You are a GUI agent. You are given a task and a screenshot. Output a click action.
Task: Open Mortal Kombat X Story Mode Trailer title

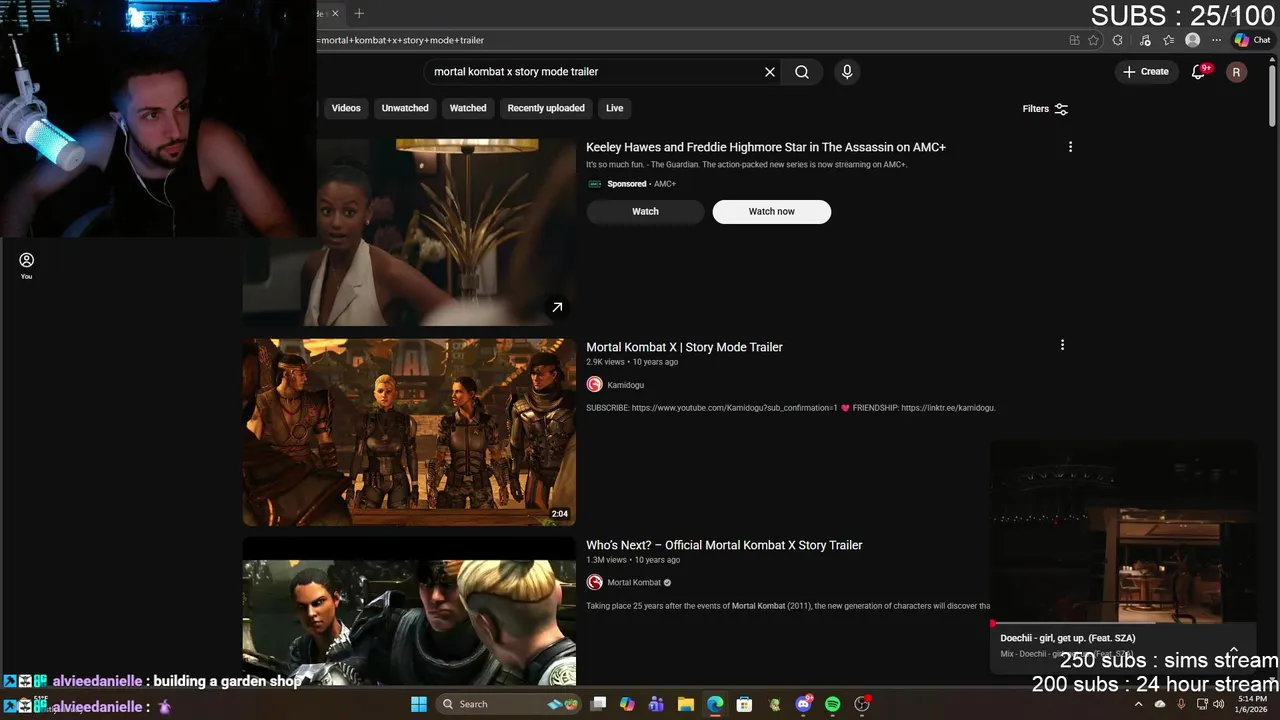coord(684,347)
